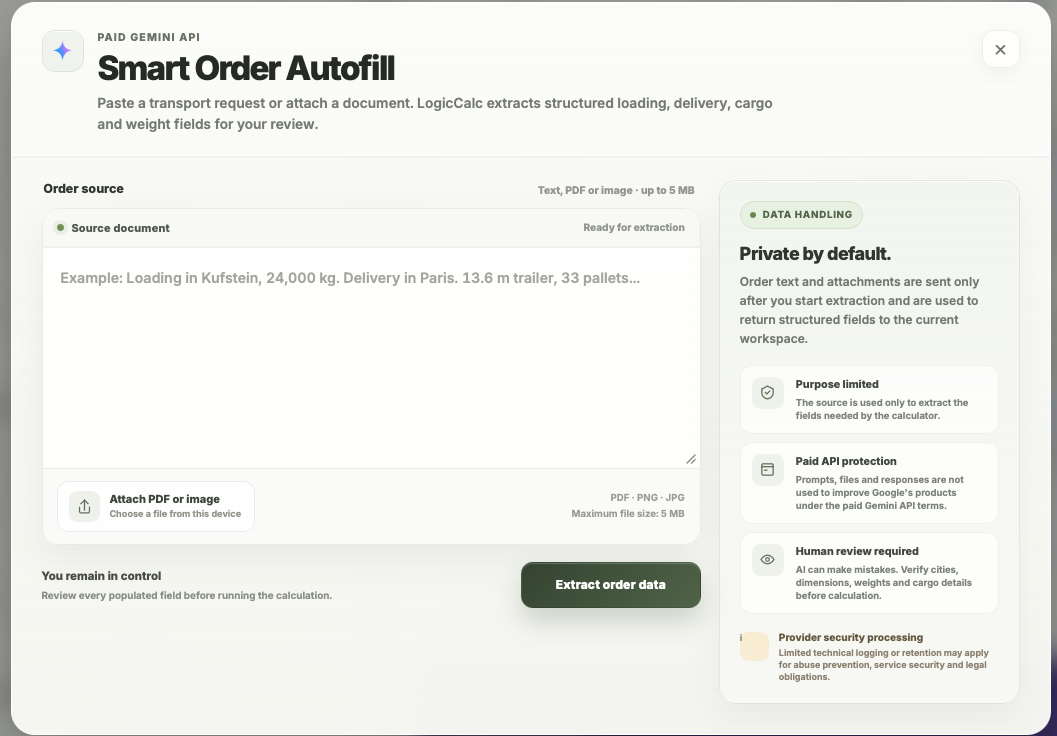This screenshot has height=736, width=1057.
Task: Click the shield icon beside Purpose limited
Action: click(768, 393)
